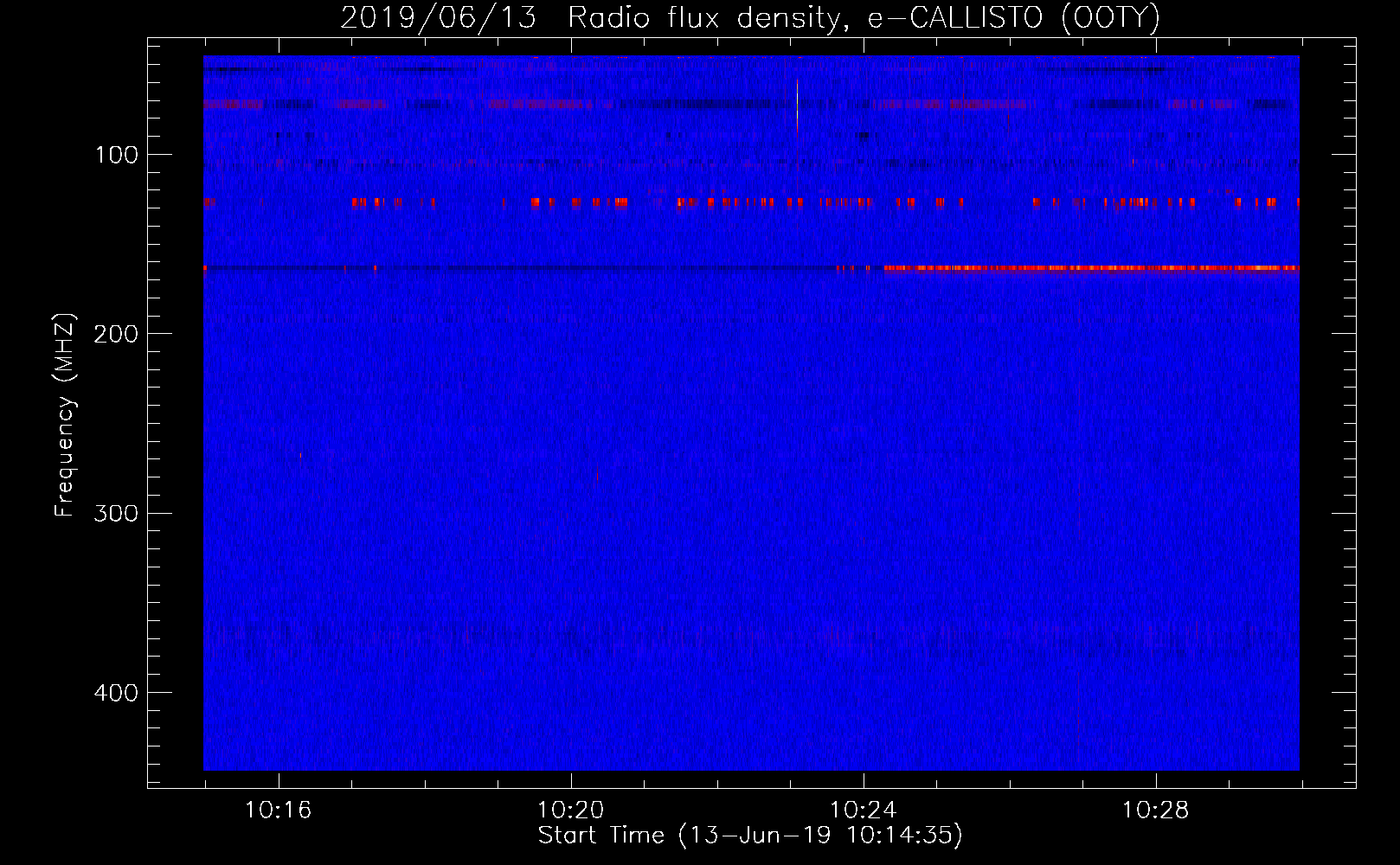This screenshot has height=865, width=1400.
Task: Click the 400 frequency tick label
Action: (x=116, y=693)
